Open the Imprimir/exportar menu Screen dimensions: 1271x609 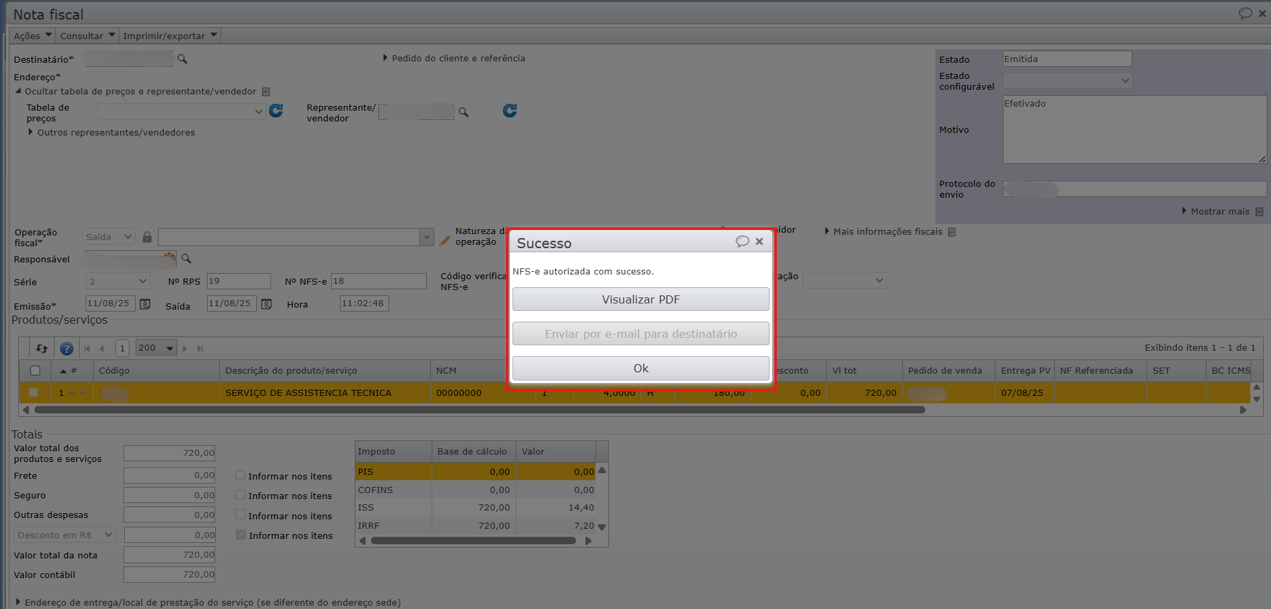tap(169, 36)
